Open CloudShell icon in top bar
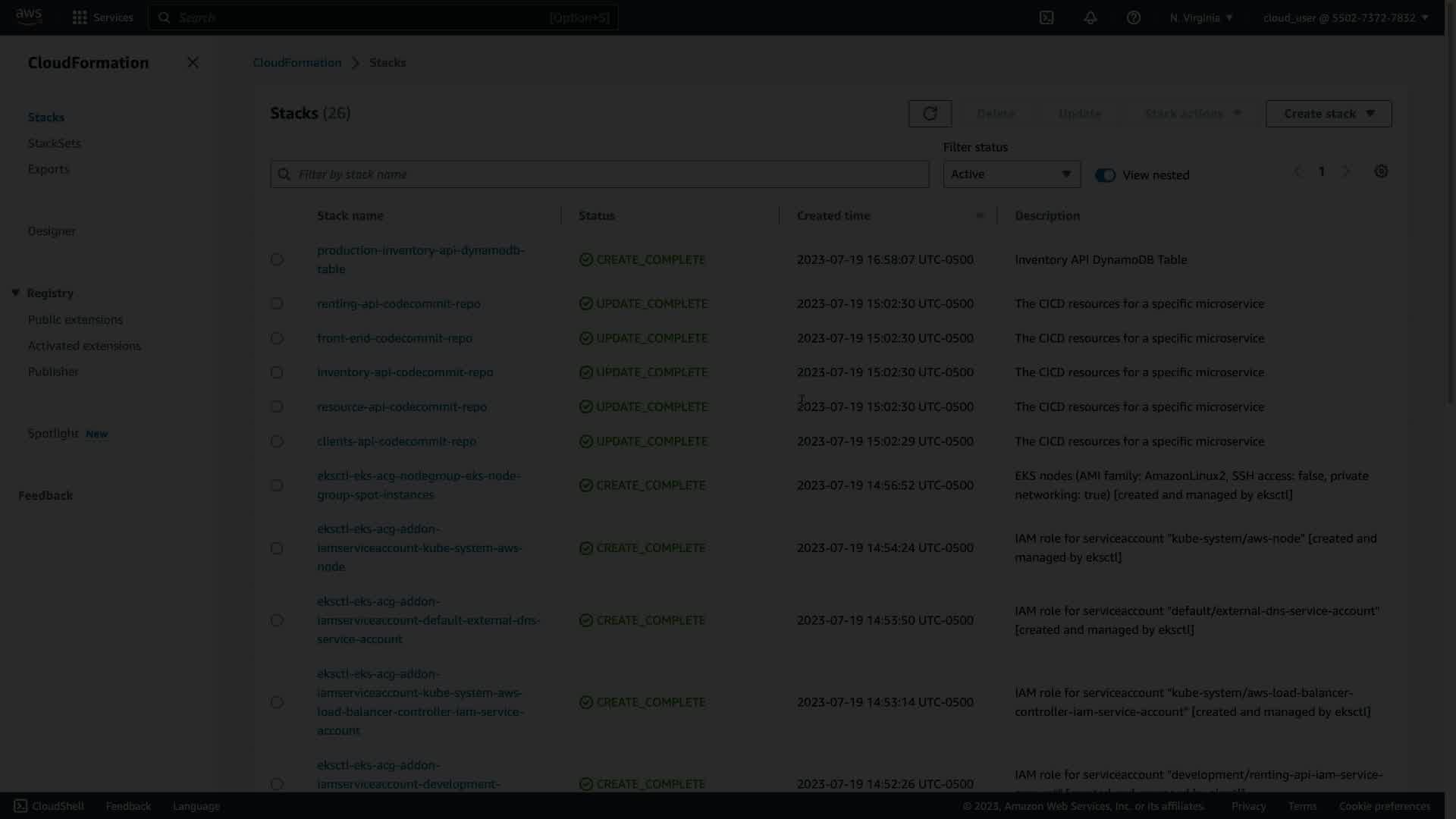The height and width of the screenshot is (819, 1456). click(1046, 17)
